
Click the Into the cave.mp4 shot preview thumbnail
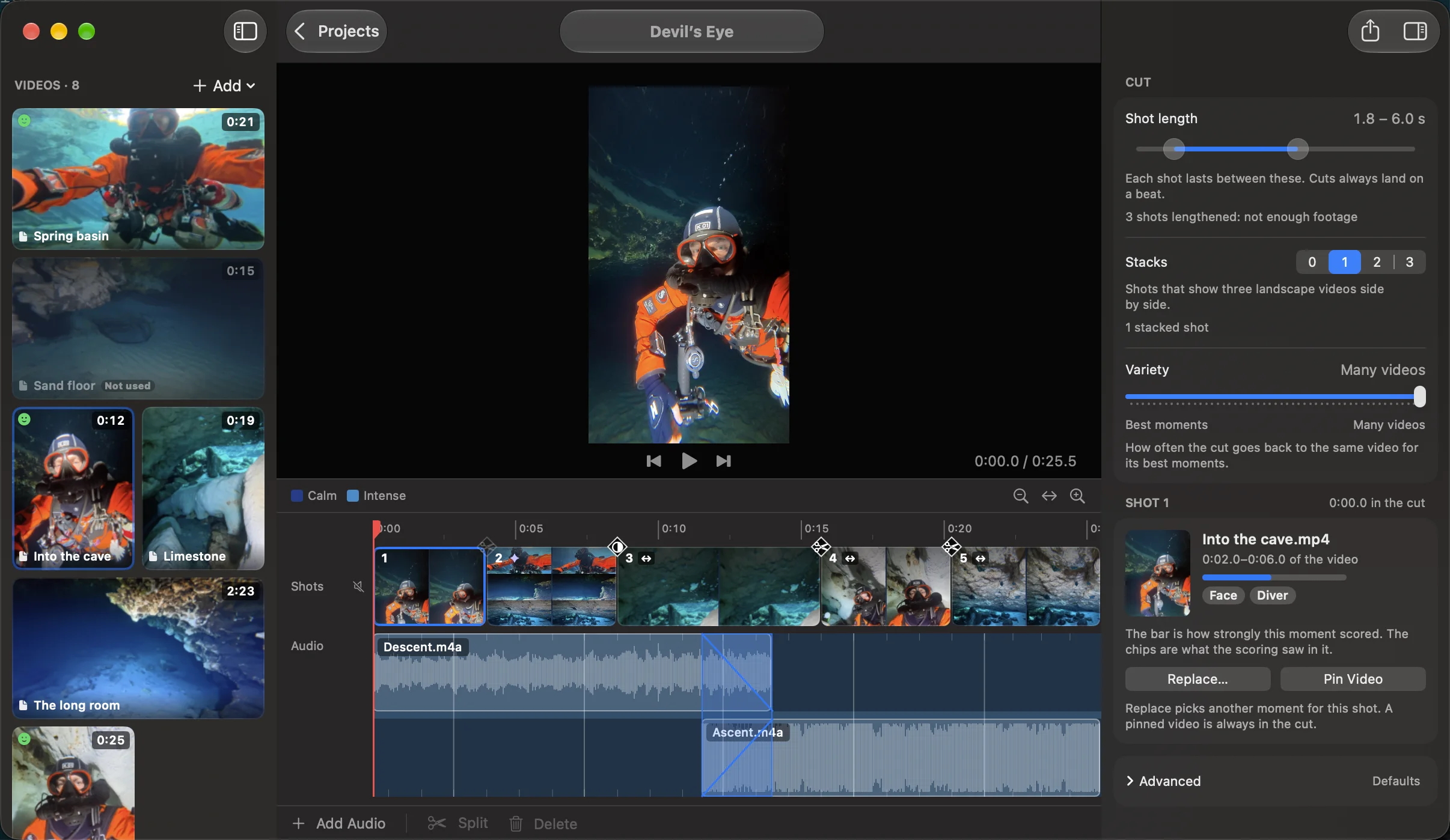pos(1158,573)
